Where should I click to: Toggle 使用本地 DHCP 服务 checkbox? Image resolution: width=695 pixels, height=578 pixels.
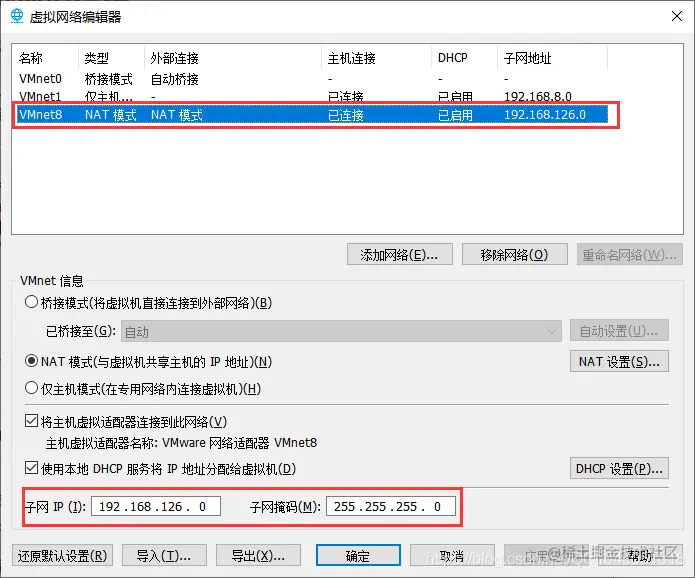31,468
